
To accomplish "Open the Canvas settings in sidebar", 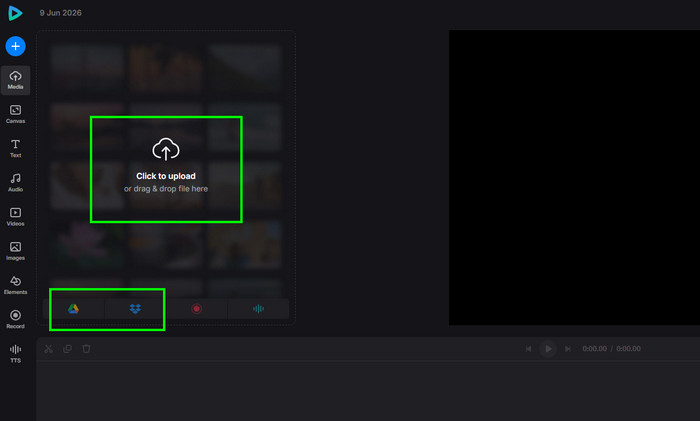I will (x=16, y=114).
